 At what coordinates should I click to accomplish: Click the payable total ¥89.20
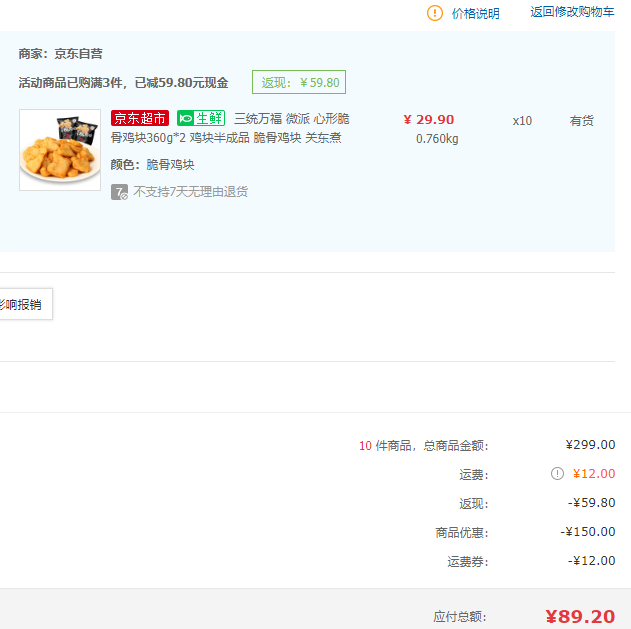coord(580,617)
